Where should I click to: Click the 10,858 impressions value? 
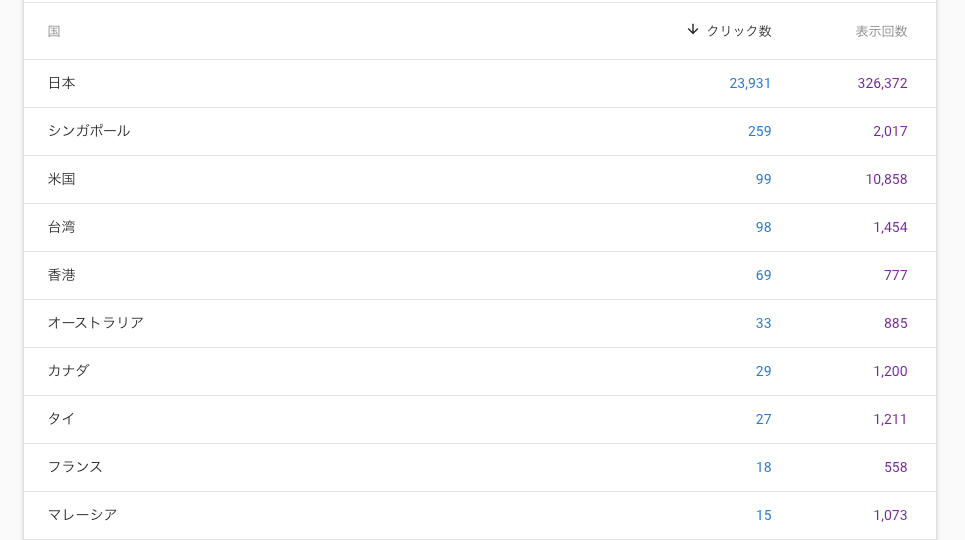click(x=886, y=179)
